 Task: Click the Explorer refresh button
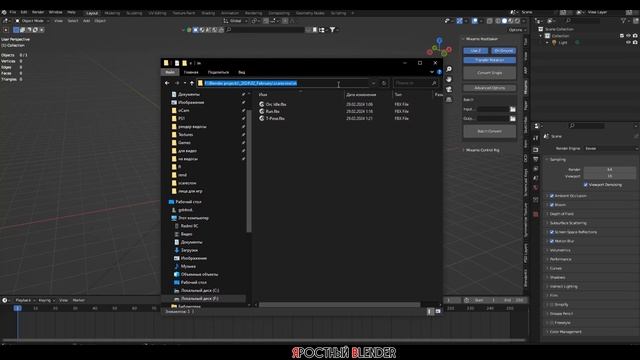click(384, 83)
